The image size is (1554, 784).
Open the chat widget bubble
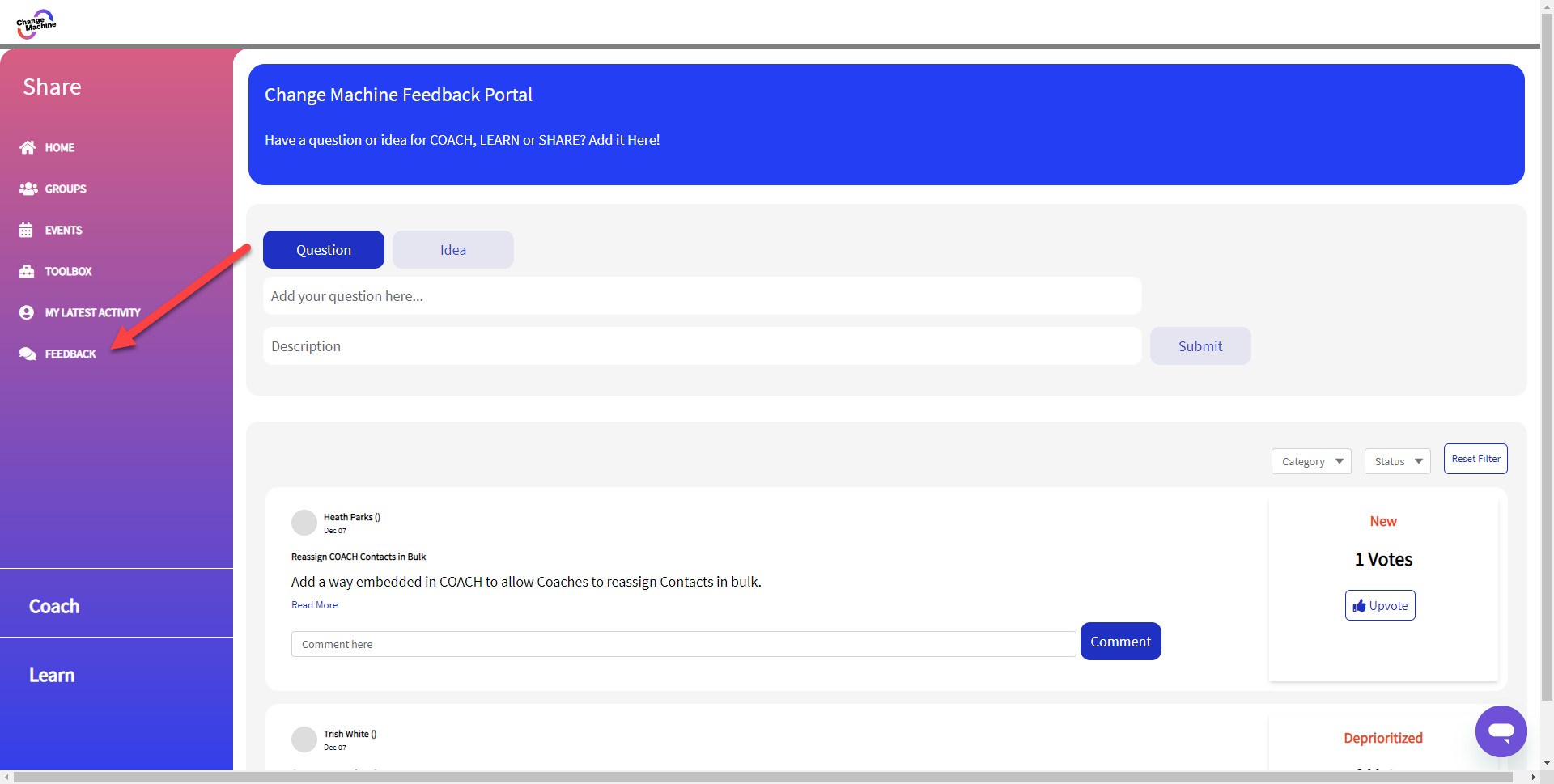[1501, 731]
